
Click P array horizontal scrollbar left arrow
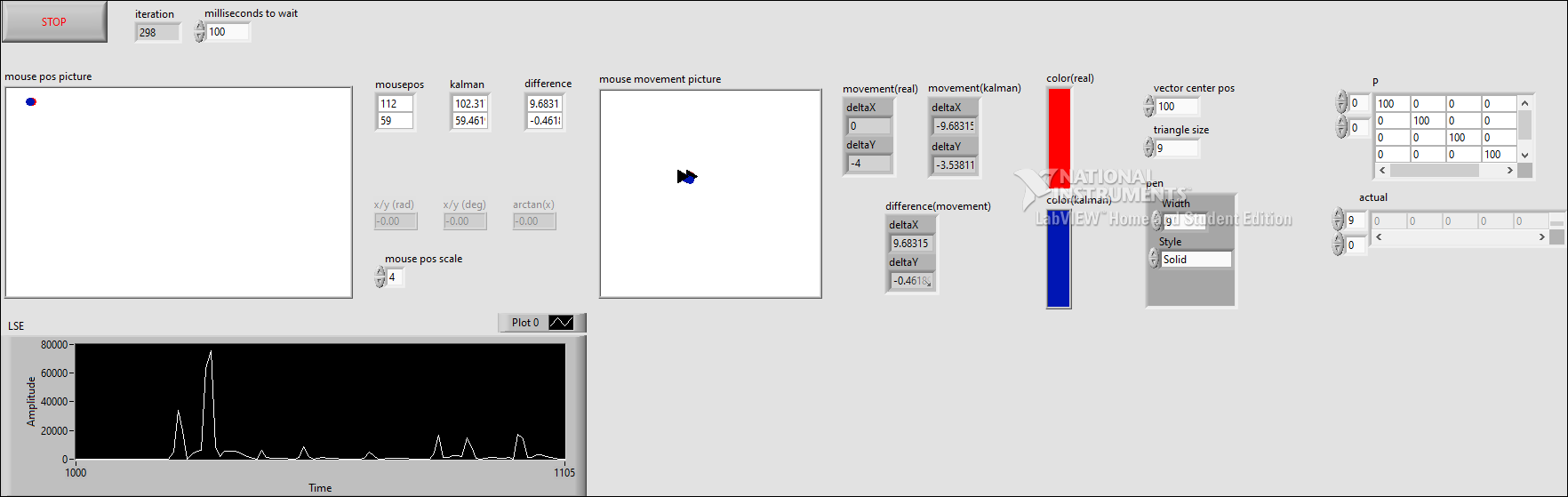1382,171
